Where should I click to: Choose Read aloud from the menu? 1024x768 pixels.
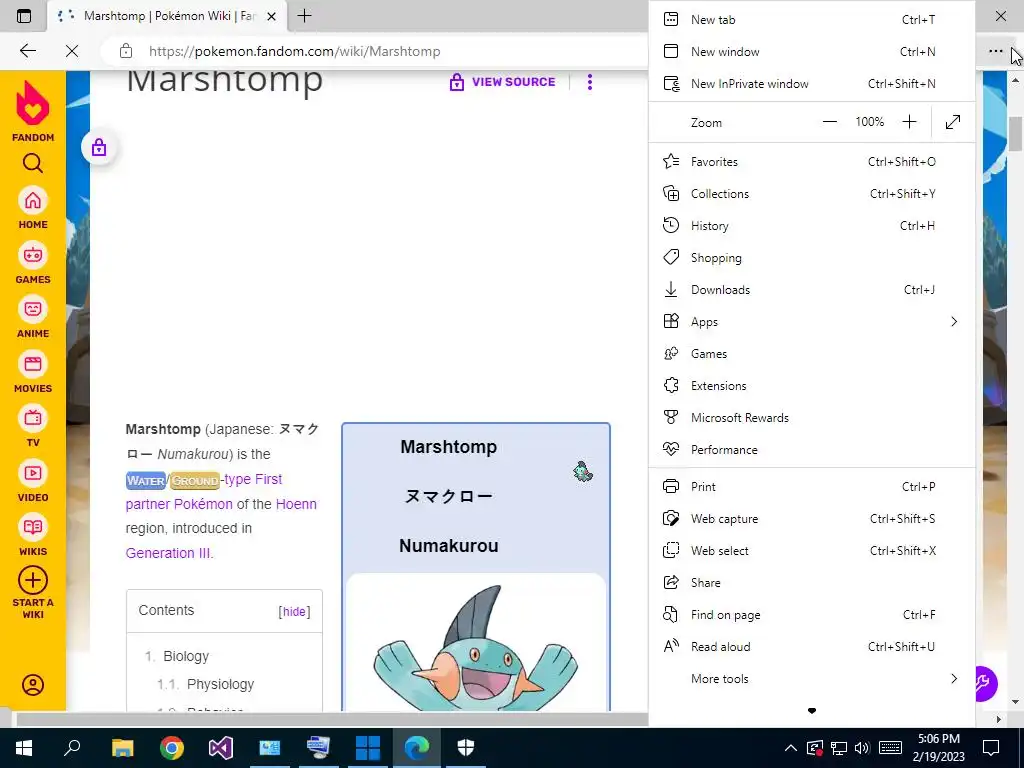[x=812, y=647]
